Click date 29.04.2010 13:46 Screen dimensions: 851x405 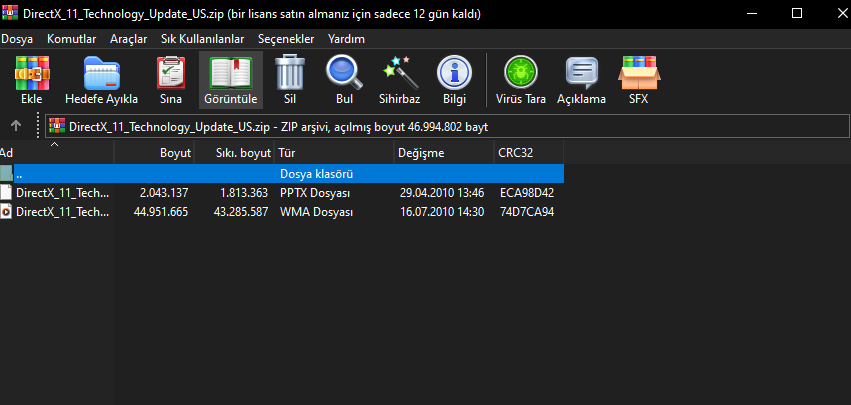click(x=442, y=193)
